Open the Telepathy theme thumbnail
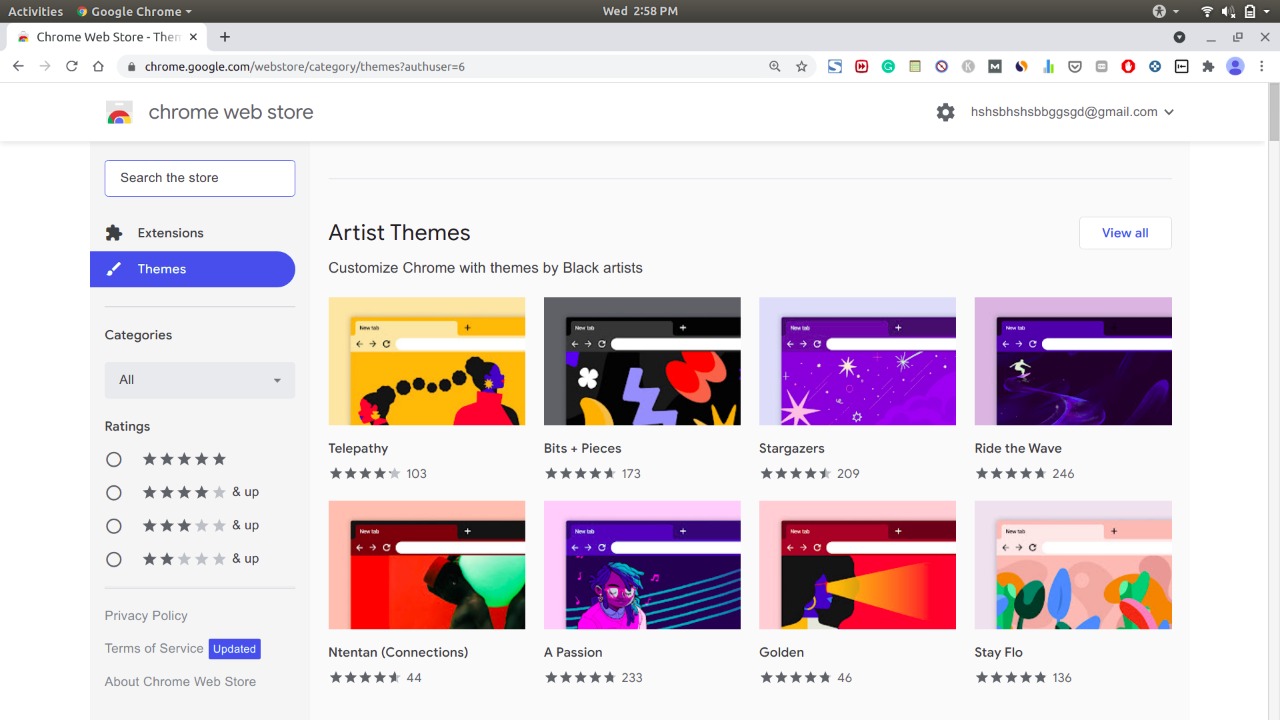 point(427,361)
